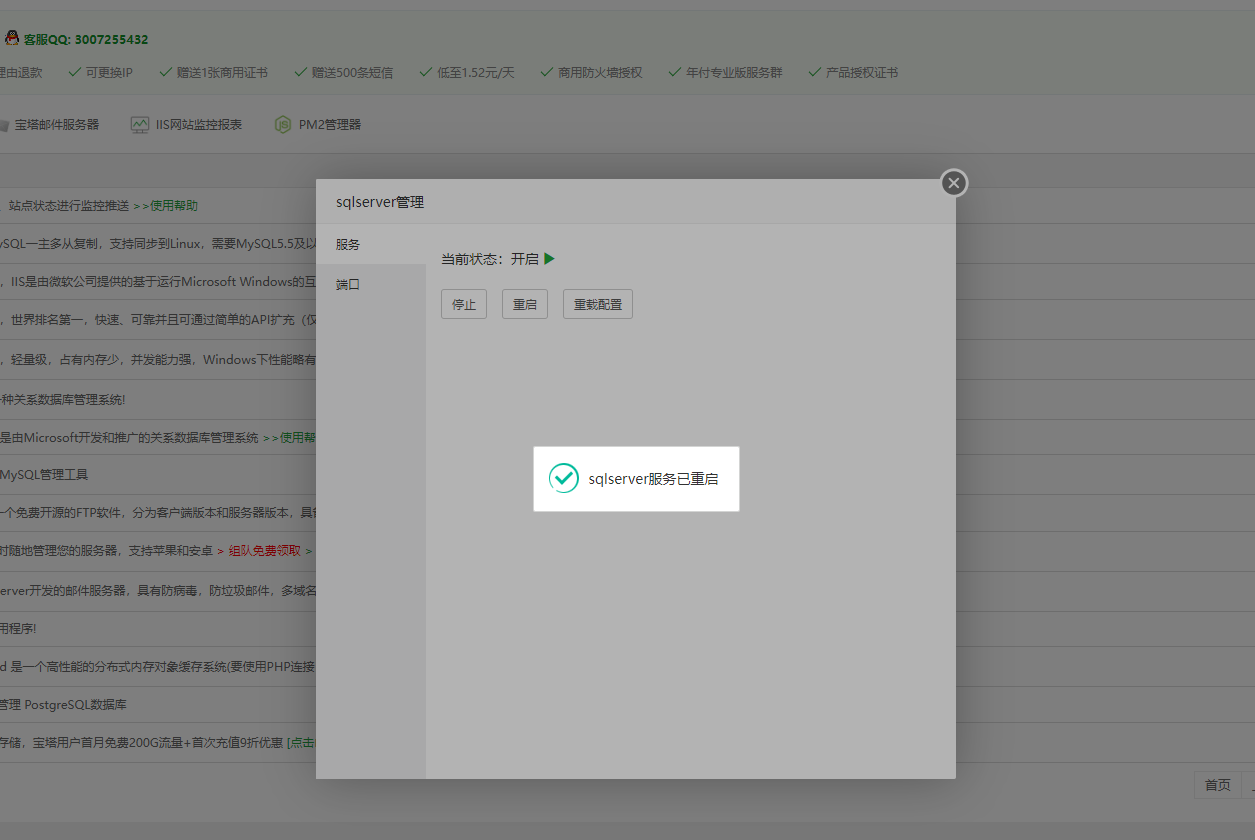Screen dimensions: 1255x840
Task: Click the '宝塔用户首月免费200G流量' promo text
Action: pyautogui.click(x=108, y=742)
